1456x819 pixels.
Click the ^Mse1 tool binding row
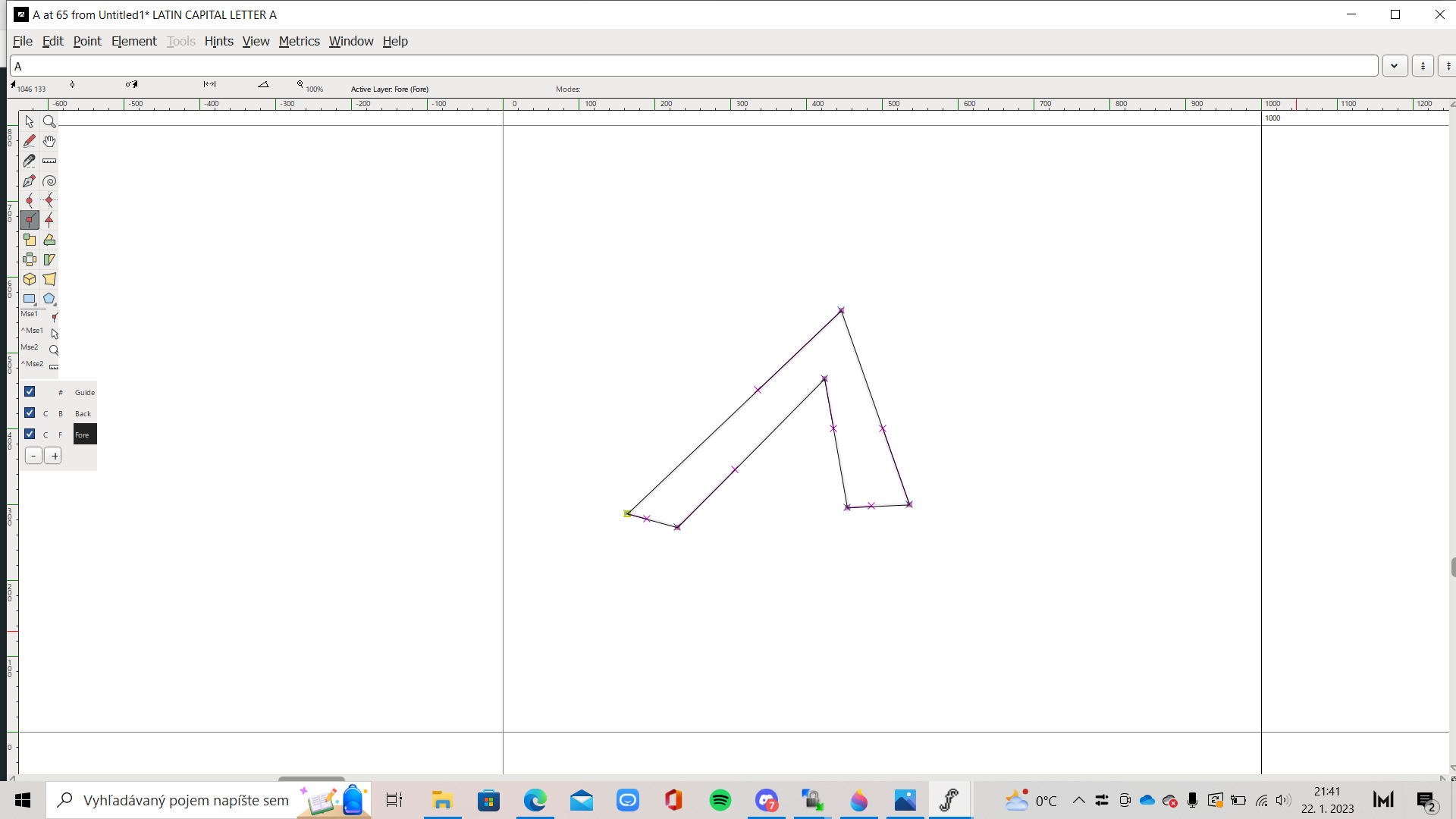click(39, 331)
